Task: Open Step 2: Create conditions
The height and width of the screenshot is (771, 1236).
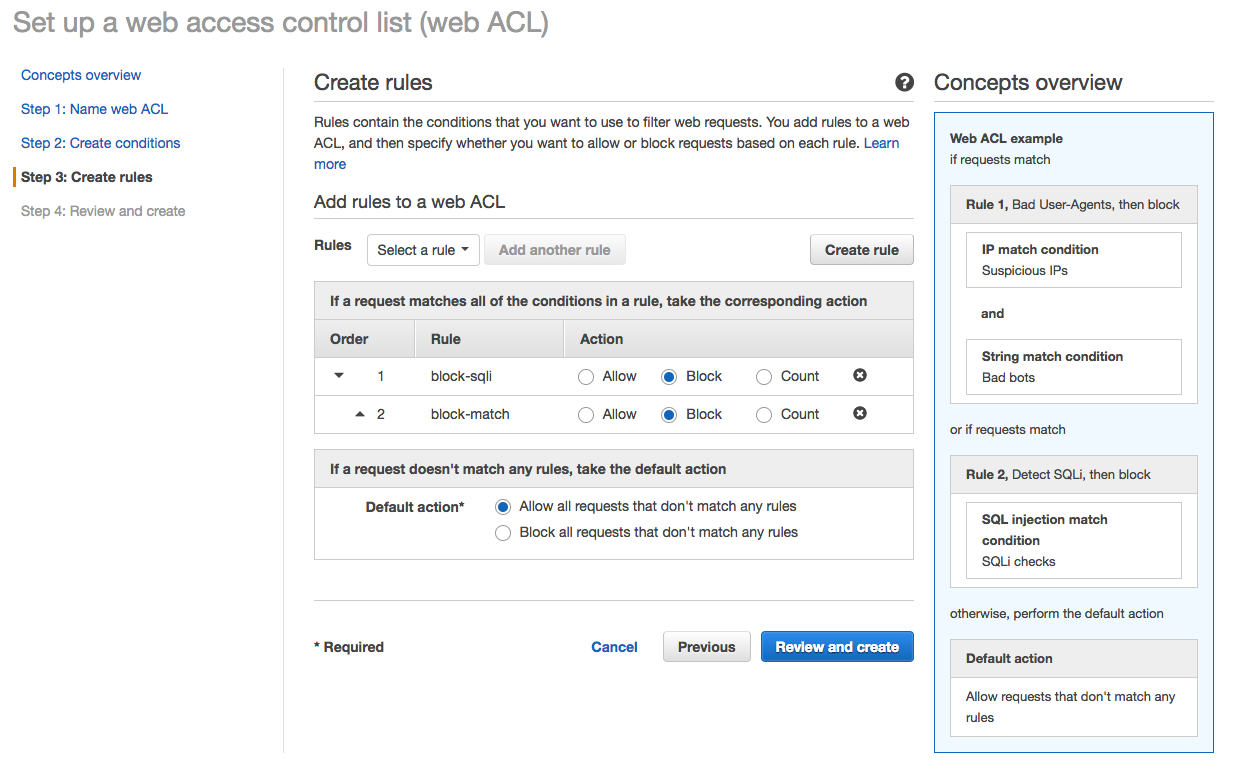Action: click(x=100, y=143)
